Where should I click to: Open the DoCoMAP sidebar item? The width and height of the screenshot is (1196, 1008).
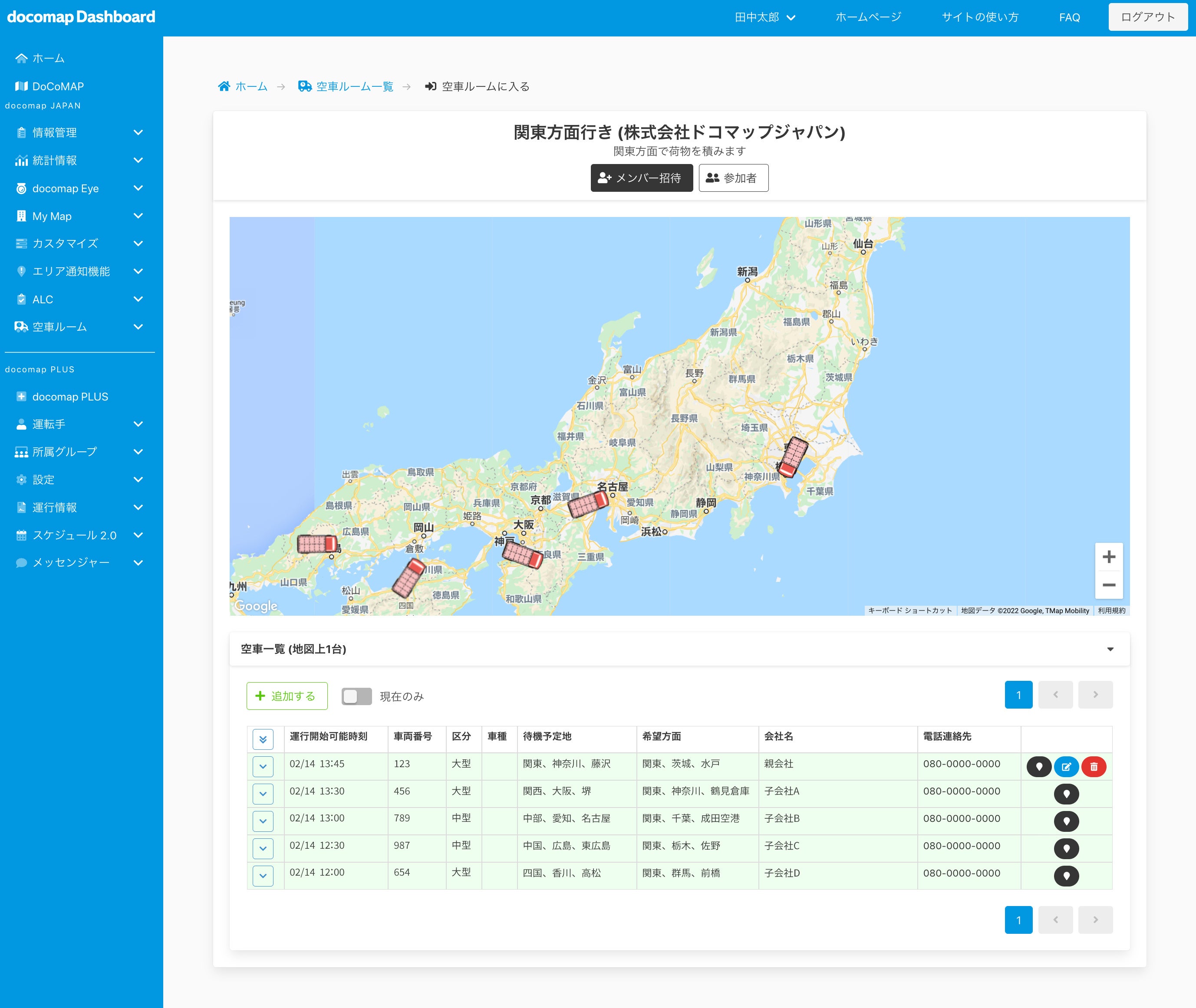coord(57,86)
